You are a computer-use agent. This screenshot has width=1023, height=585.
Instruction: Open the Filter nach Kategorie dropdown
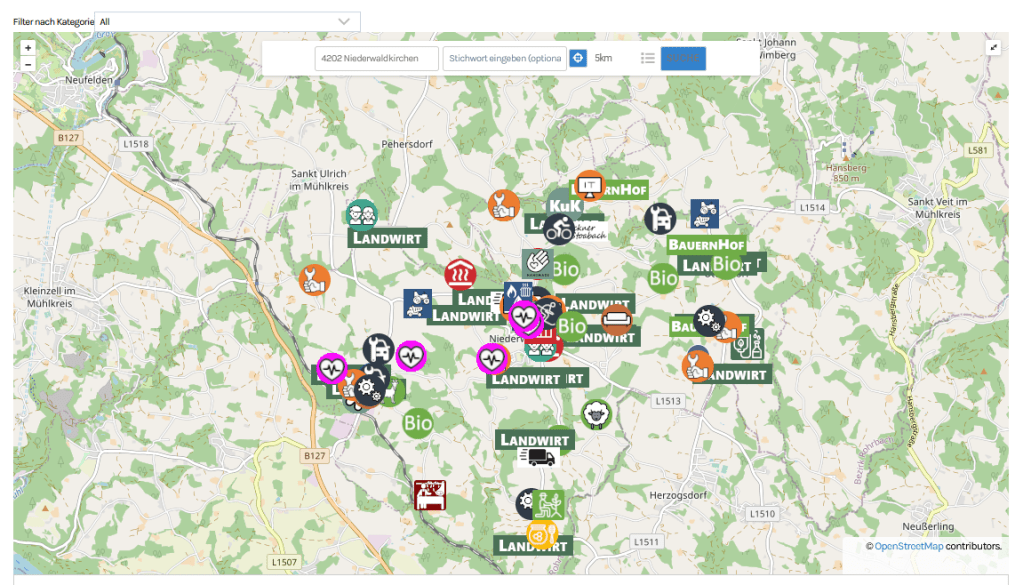click(x=227, y=21)
